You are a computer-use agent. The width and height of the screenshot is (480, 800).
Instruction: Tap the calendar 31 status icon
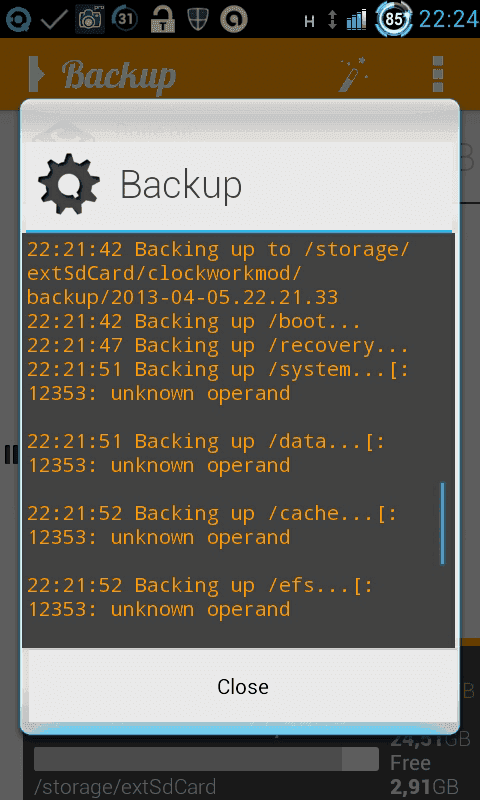125,19
